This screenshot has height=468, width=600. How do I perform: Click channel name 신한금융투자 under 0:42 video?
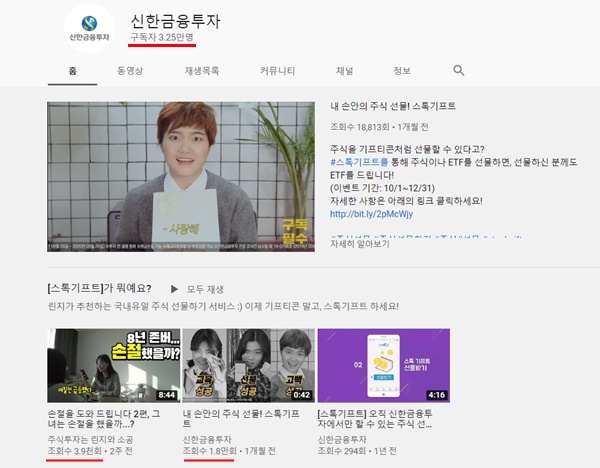click(x=207, y=440)
